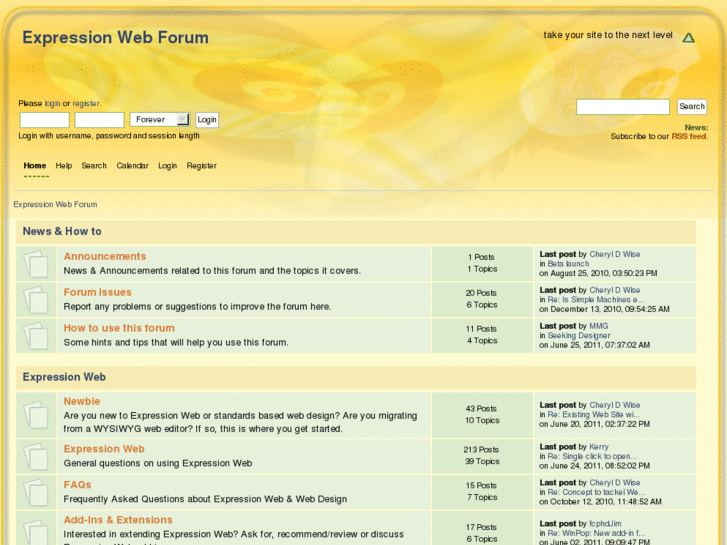727x545 pixels.
Task: View MMG's user profile link
Action: 599,326
